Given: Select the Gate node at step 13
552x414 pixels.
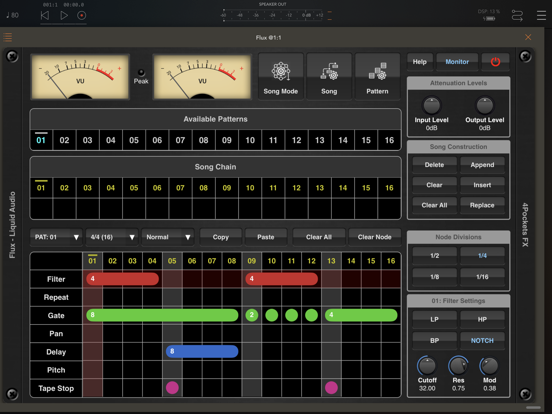Looking at the screenshot, I should click(x=361, y=315).
